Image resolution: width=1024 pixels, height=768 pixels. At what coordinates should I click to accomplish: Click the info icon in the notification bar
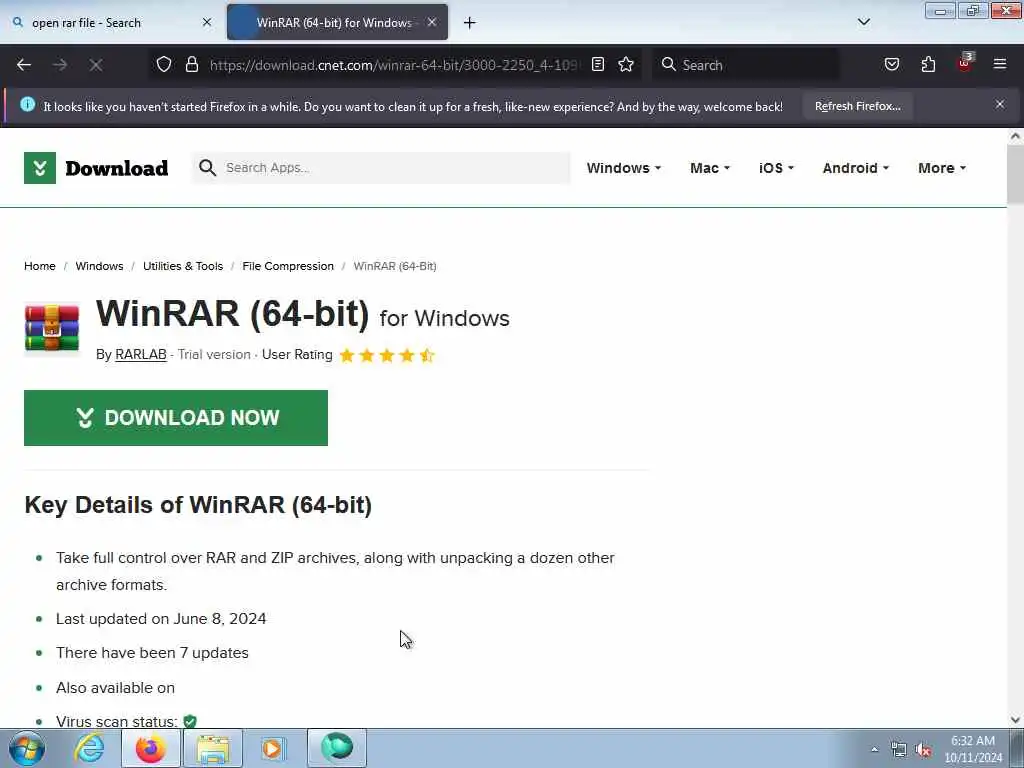[27, 104]
